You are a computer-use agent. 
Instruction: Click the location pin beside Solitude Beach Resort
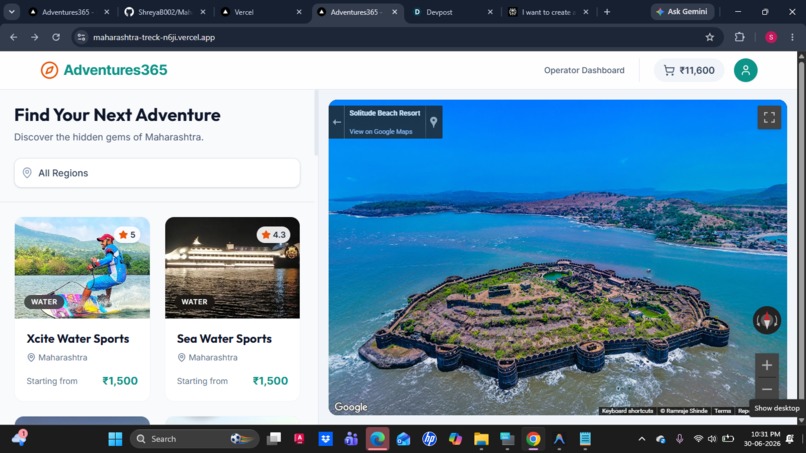[434, 122]
